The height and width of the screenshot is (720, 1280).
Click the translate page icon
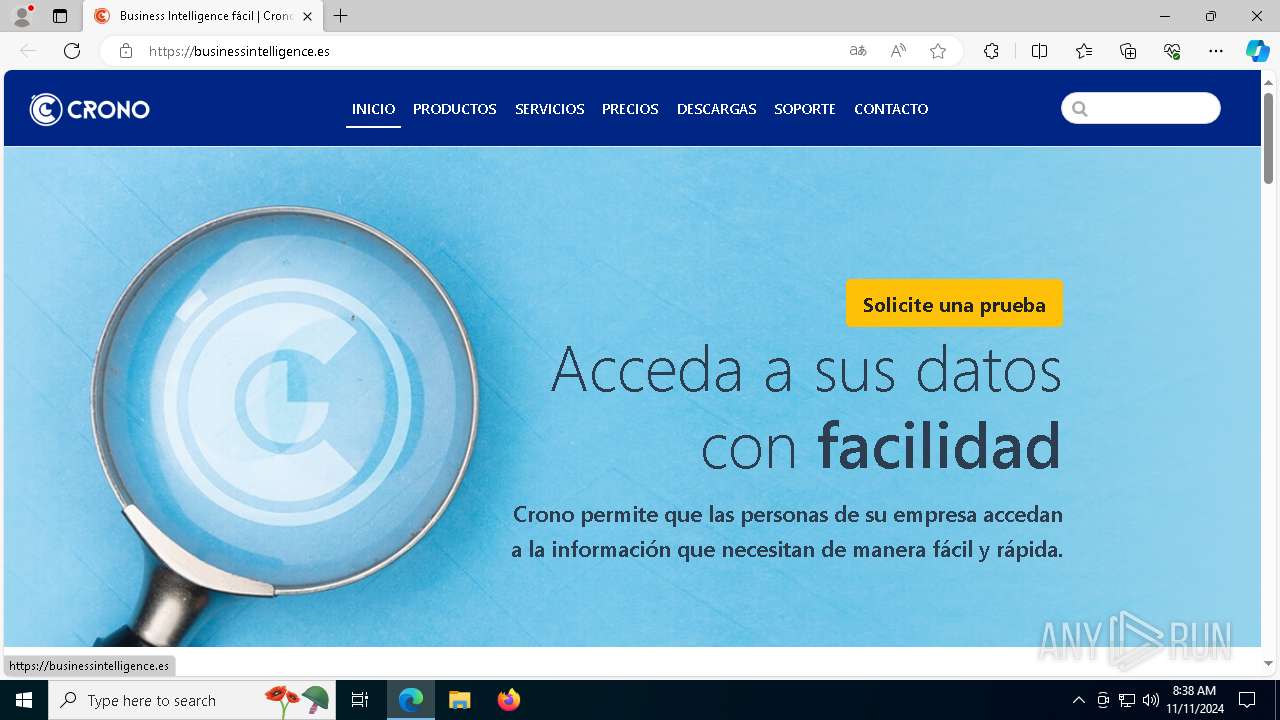pyautogui.click(x=858, y=51)
